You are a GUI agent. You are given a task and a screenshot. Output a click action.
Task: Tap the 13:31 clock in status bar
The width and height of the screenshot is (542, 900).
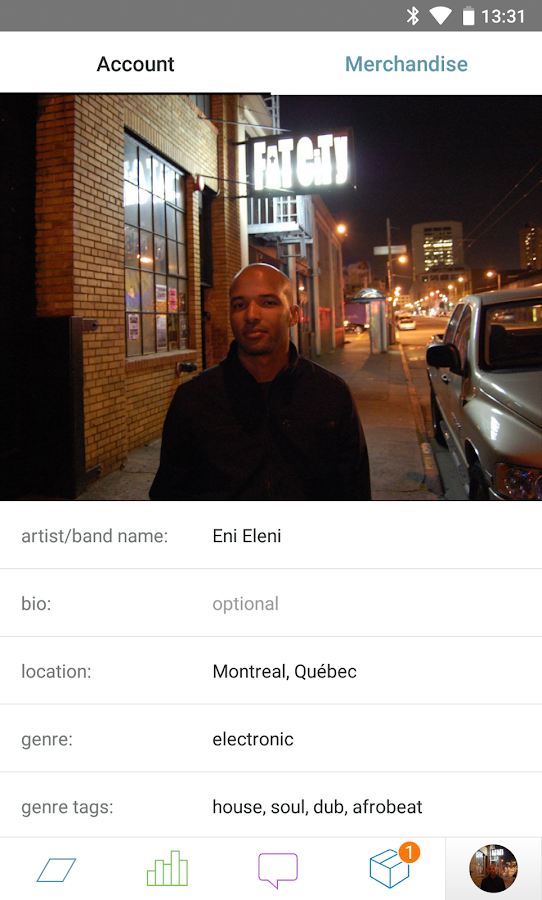[x=503, y=16]
